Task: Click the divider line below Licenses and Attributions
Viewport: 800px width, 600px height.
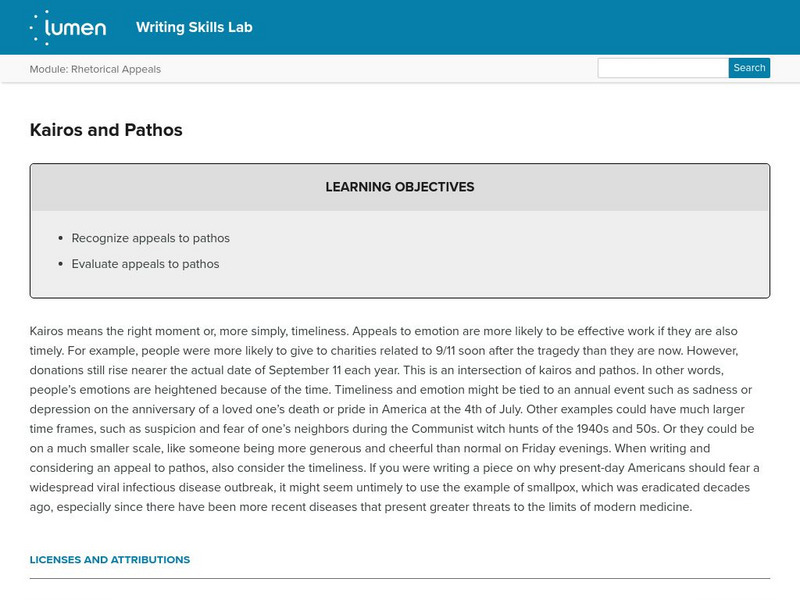Action: (400, 578)
